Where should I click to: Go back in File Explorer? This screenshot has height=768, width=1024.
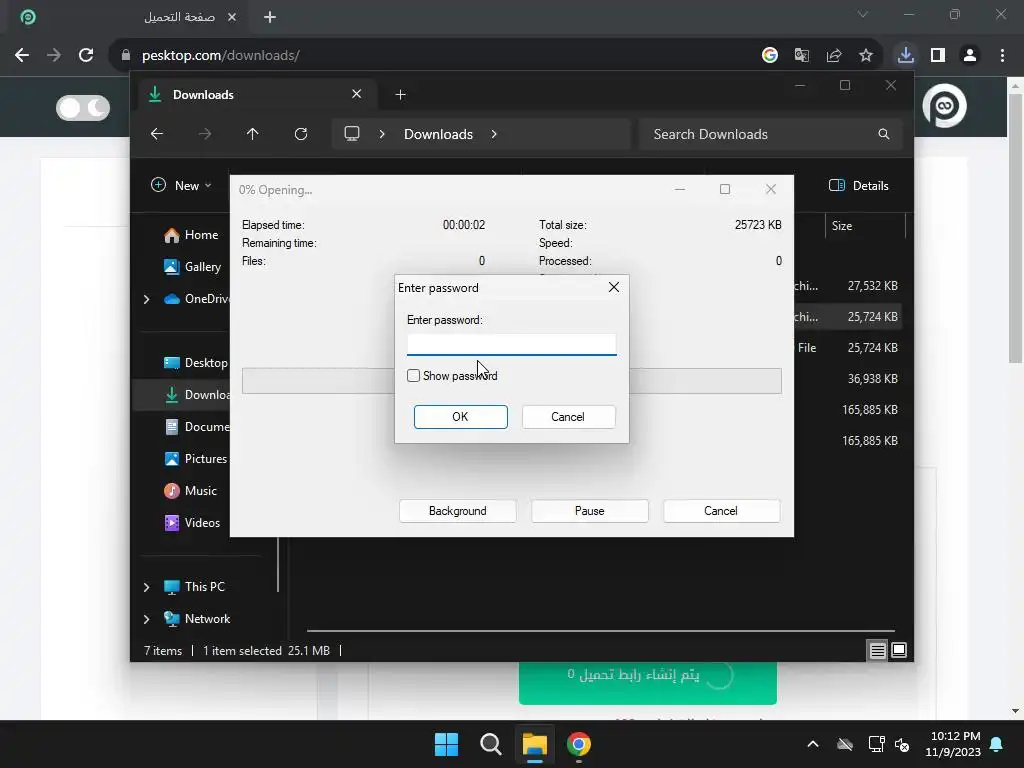[x=157, y=134]
